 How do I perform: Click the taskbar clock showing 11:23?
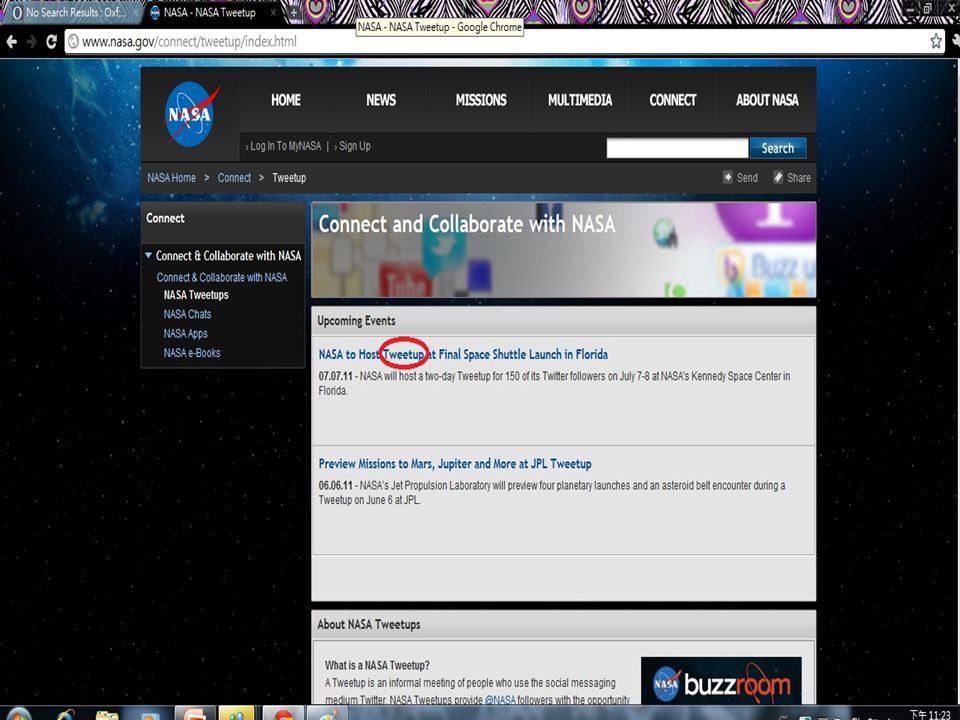coord(929,714)
